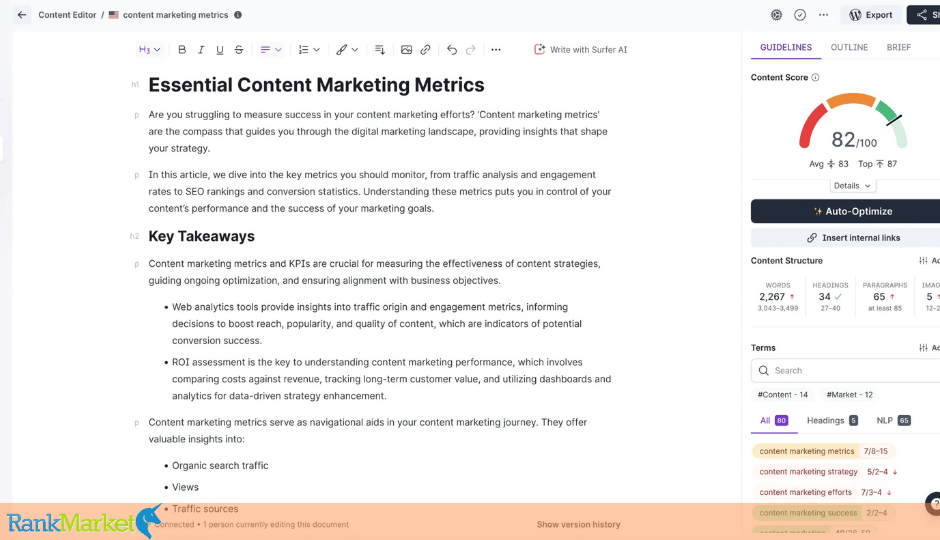Open more toolbar options ellipsis
The width and height of the screenshot is (940, 540).
click(496, 50)
